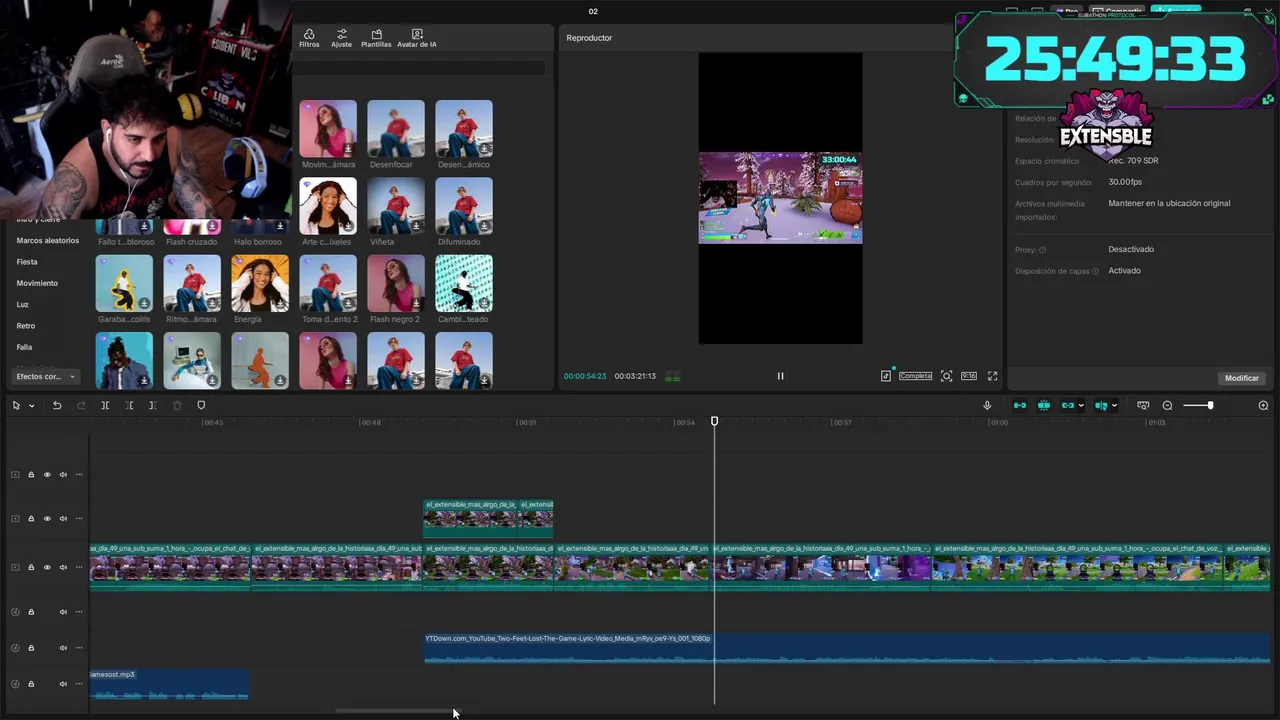Select the Marcos aleatorios category

click(x=47, y=241)
